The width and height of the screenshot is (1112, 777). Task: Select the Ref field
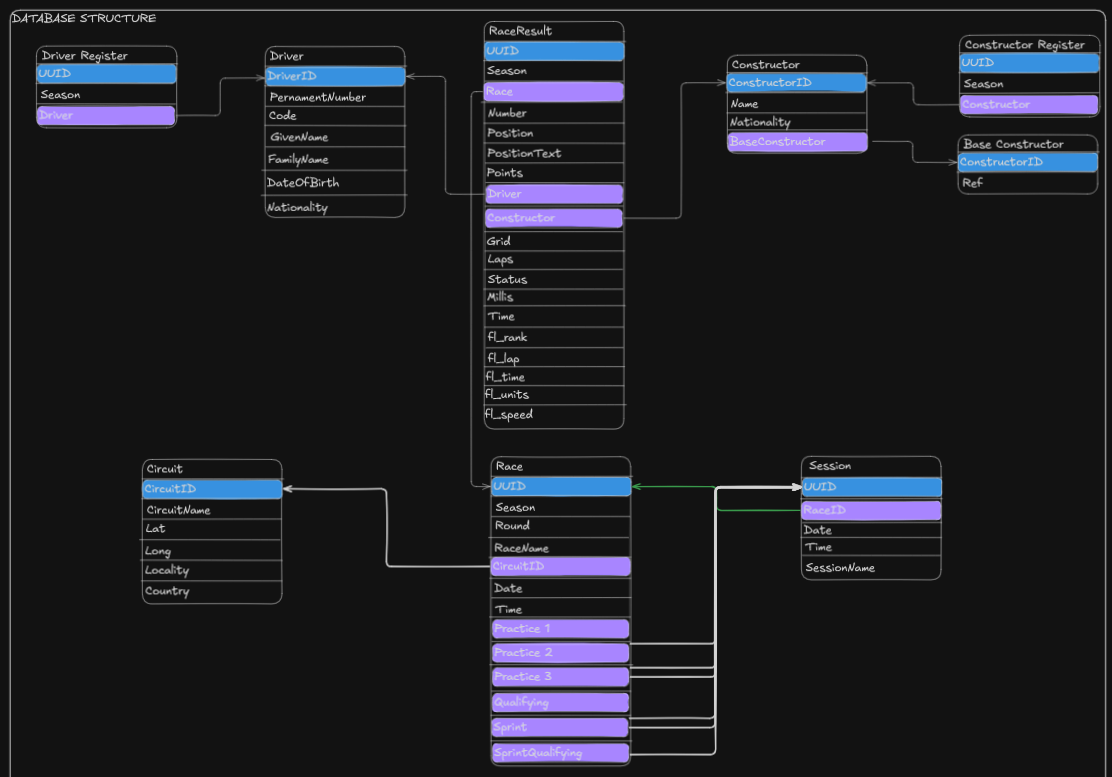[x=1028, y=183]
